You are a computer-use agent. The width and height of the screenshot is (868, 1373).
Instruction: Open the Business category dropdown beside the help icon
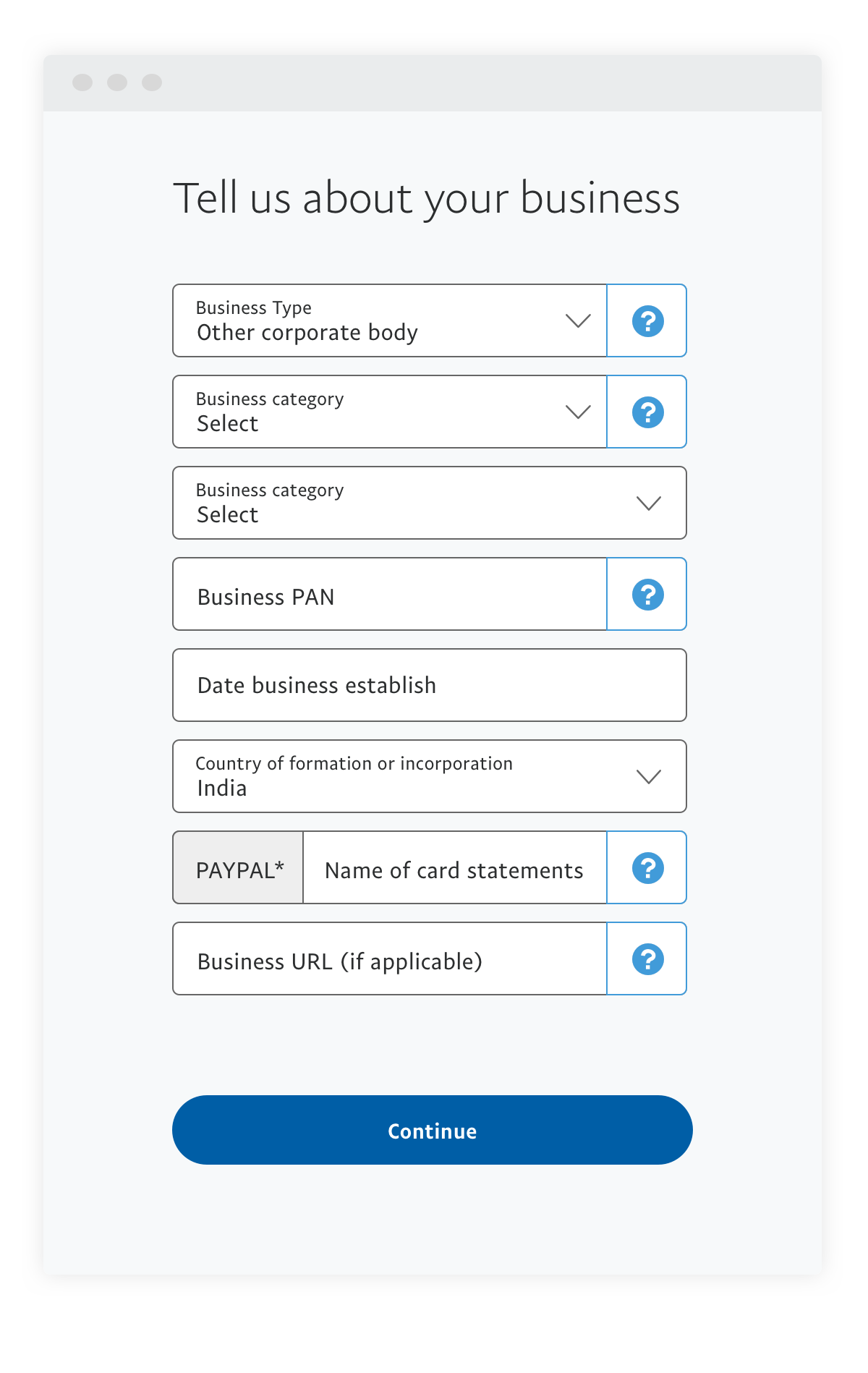coord(578,412)
